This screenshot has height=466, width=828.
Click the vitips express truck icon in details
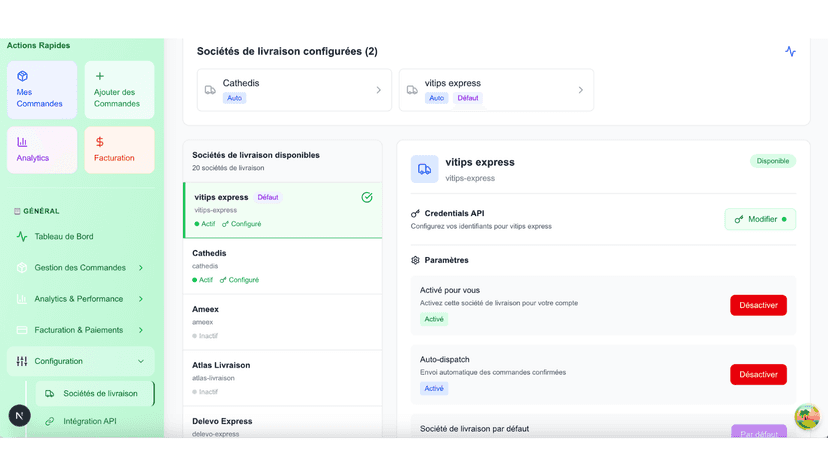tap(425, 169)
